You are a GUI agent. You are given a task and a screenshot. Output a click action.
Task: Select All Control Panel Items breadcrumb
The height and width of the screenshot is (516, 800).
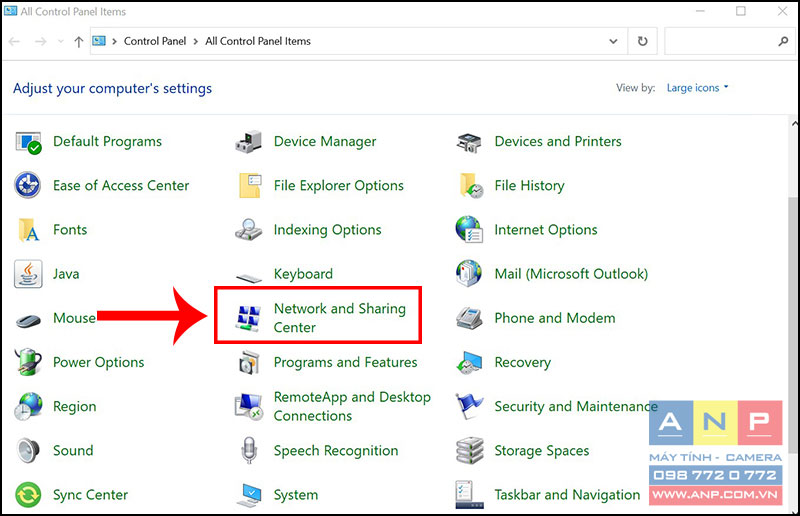click(258, 41)
